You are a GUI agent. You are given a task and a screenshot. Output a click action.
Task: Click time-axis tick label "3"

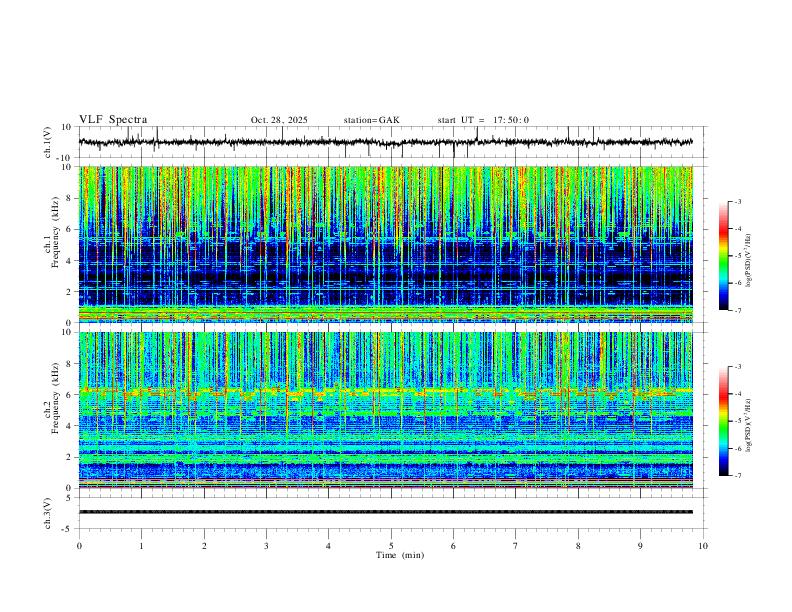pyautogui.click(x=266, y=546)
